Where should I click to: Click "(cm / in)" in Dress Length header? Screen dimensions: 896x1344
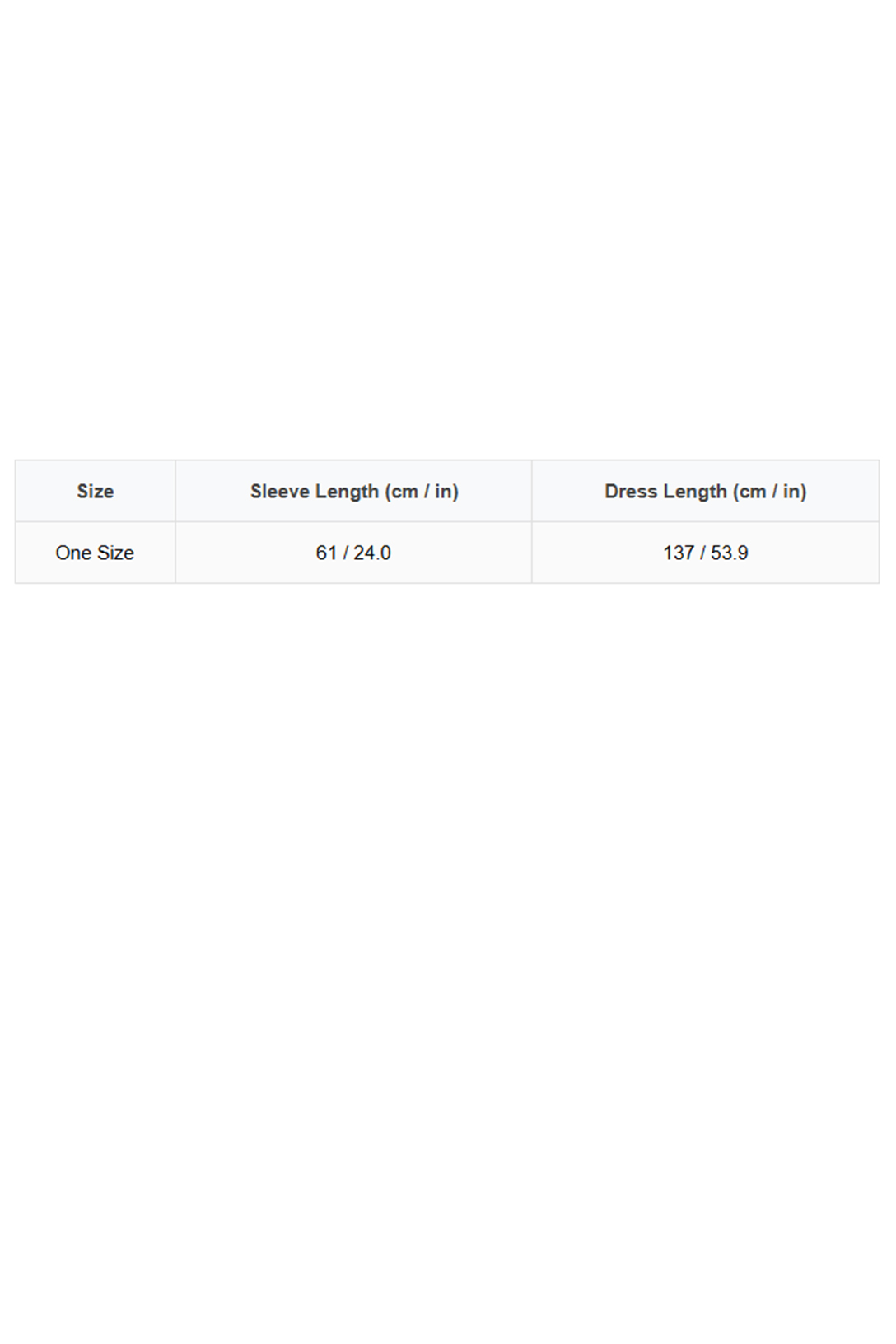click(x=769, y=492)
